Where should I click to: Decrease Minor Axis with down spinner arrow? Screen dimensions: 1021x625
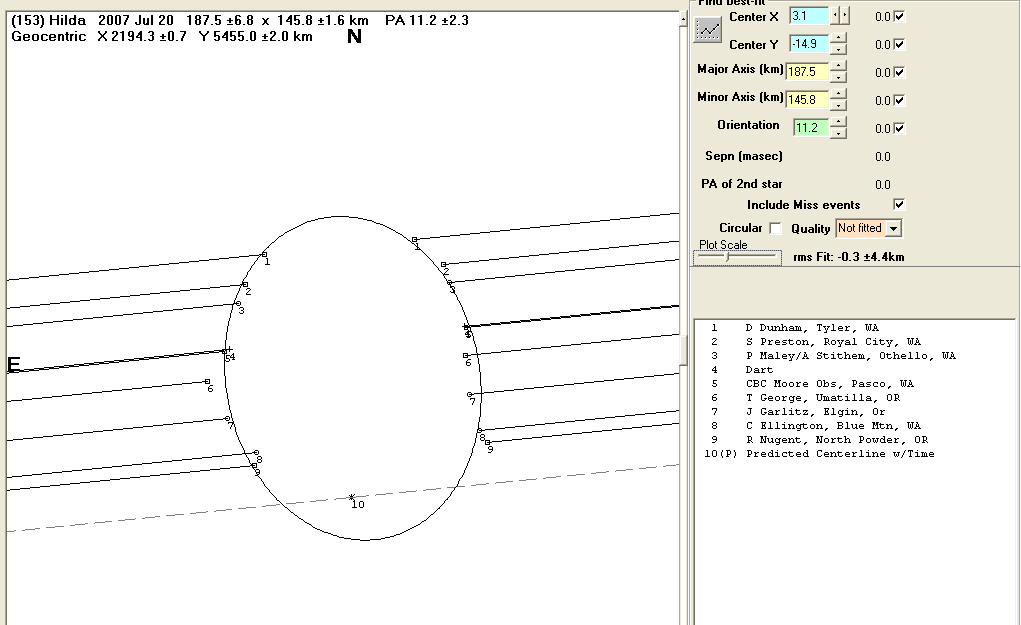(839, 105)
